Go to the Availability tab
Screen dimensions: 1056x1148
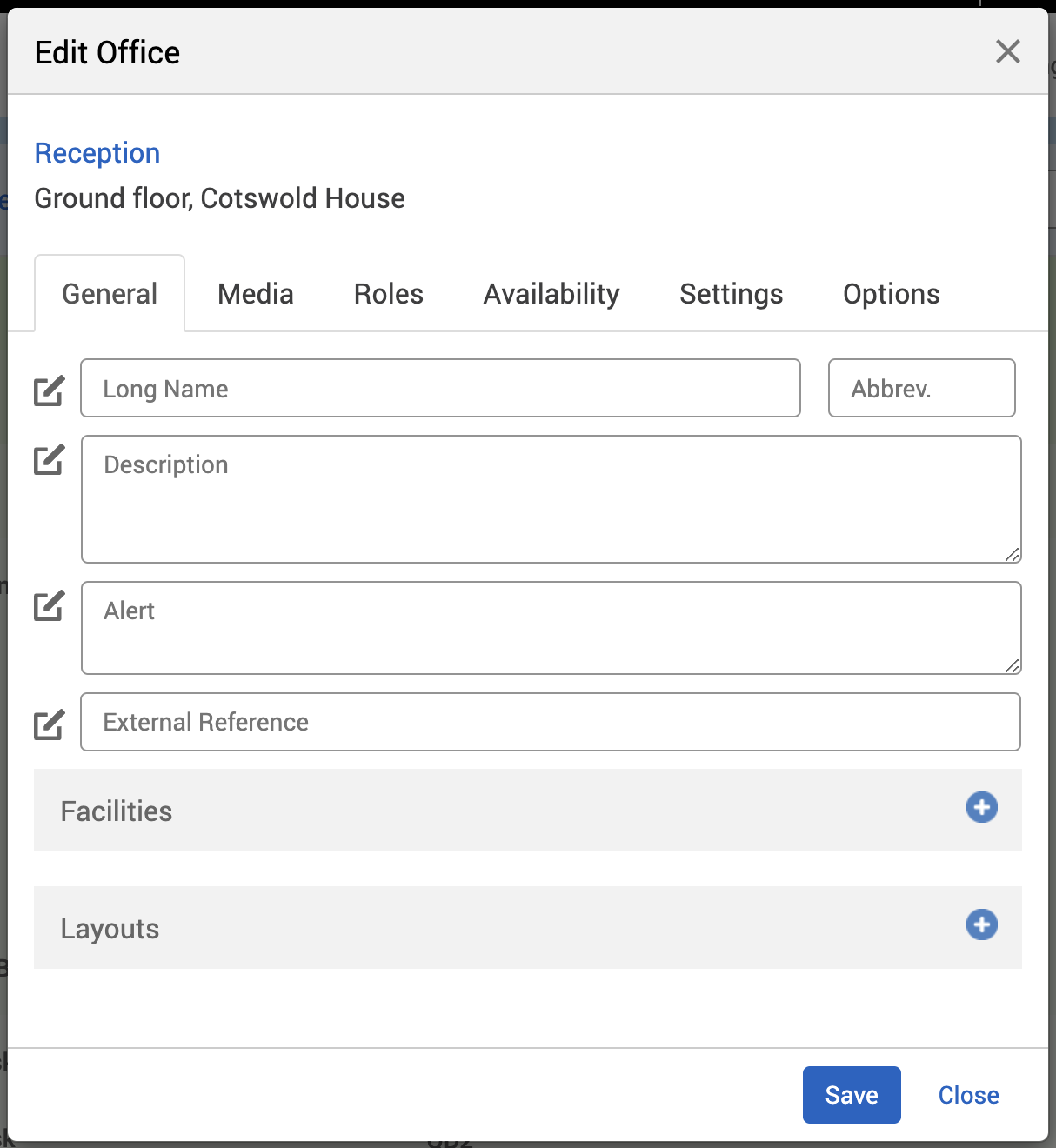[551, 294]
